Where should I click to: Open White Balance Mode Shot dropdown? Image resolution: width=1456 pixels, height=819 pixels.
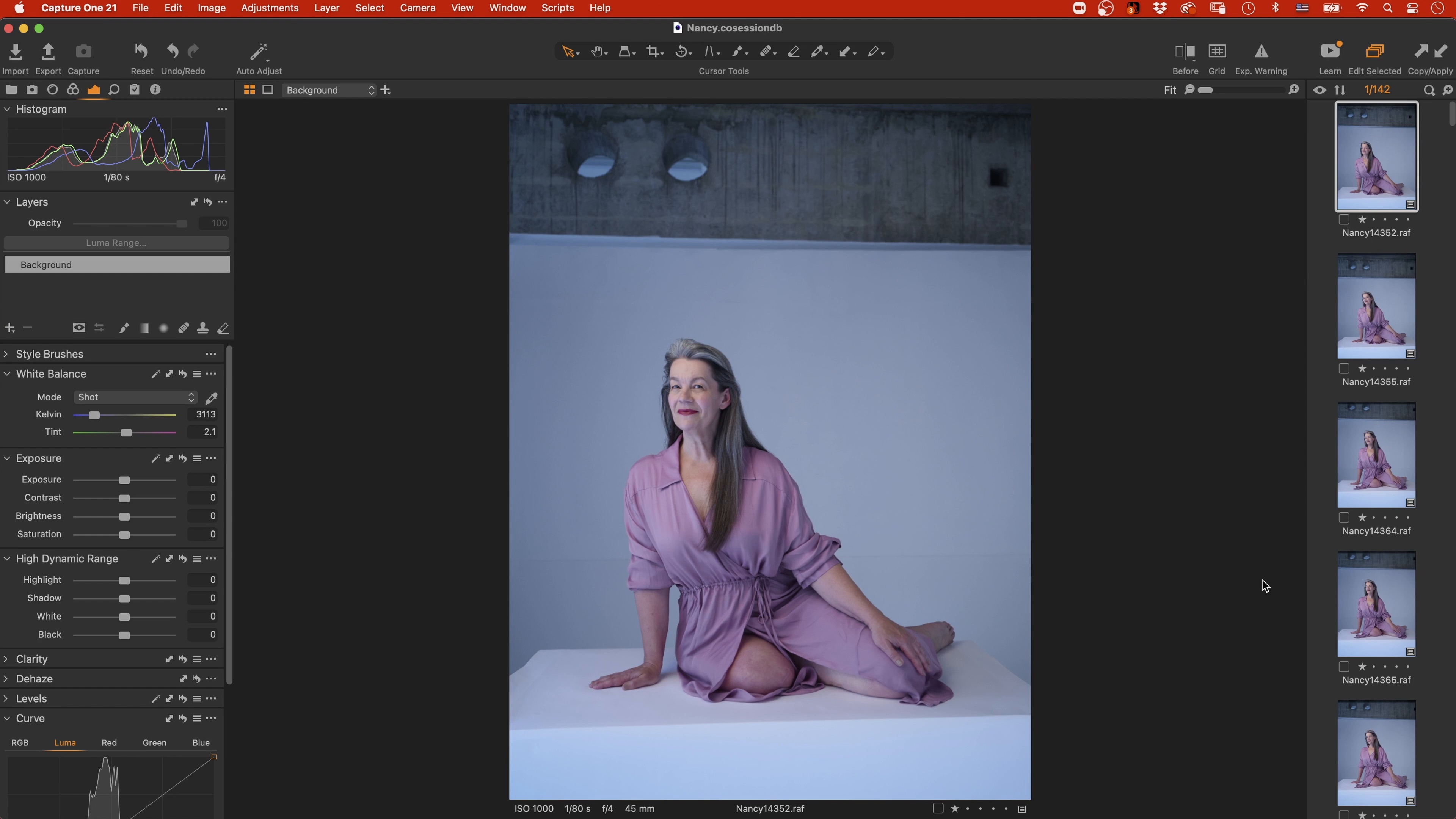coord(135,397)
